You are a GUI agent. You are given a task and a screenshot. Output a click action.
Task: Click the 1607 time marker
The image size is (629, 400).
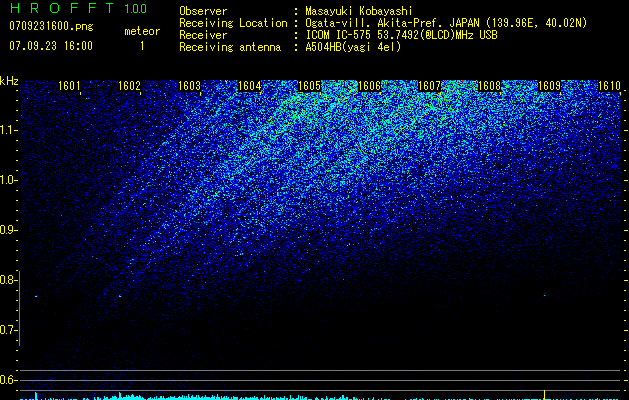click(x=429, y=86)
